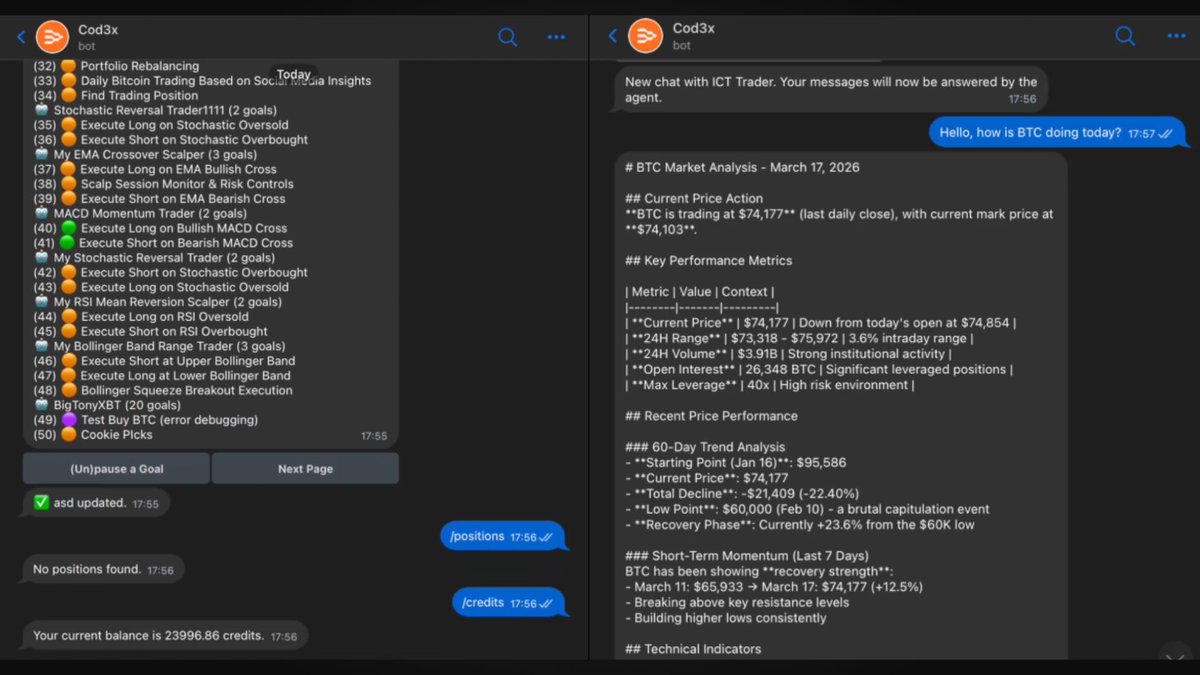Click the bot icon beside BigTonyXBT (20 goals)
The image size is (1200, 675).
pos(41,405)
